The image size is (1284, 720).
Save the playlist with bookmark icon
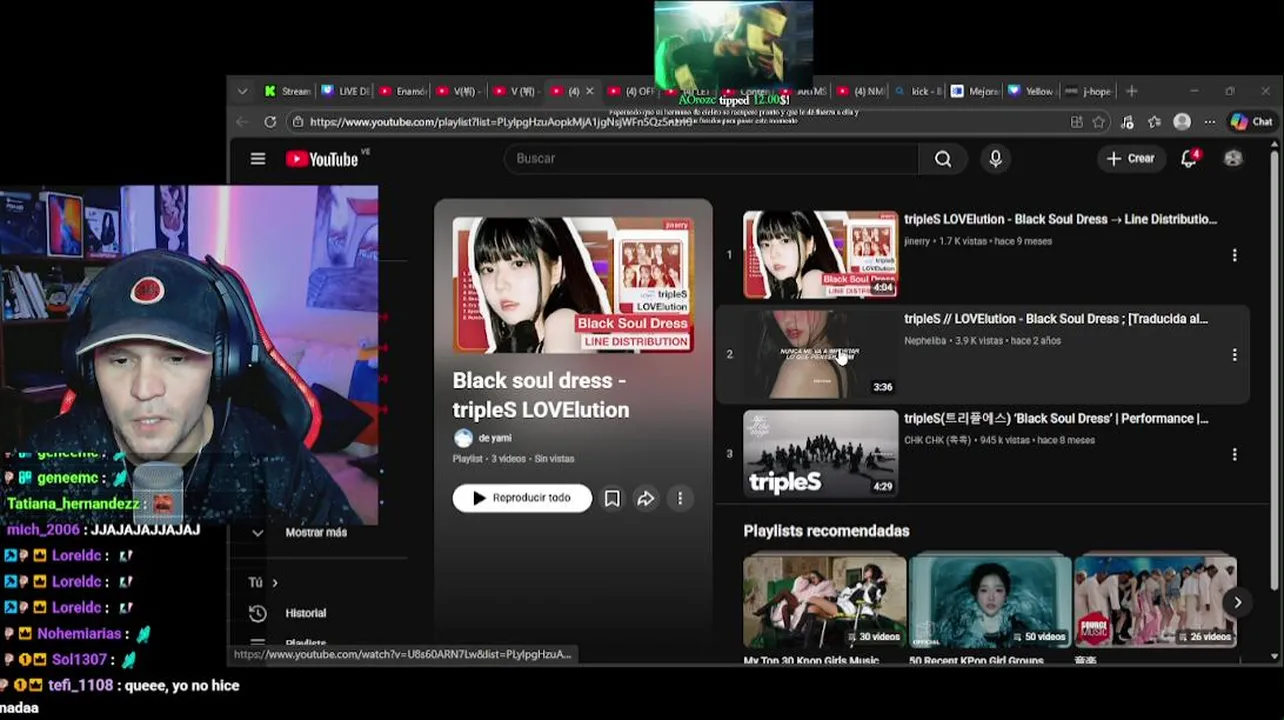tap(612, 498)
